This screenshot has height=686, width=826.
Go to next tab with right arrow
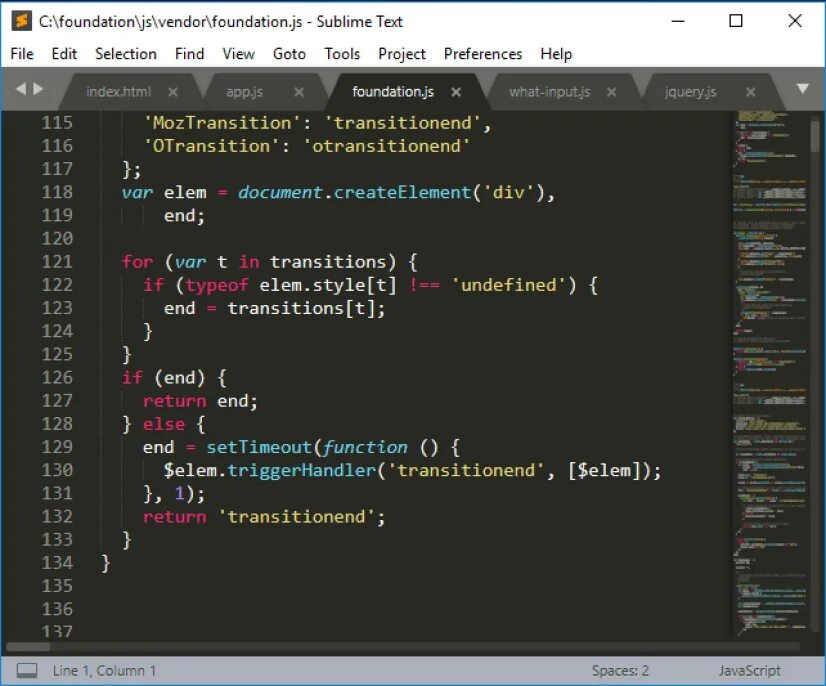coord(38,89)
